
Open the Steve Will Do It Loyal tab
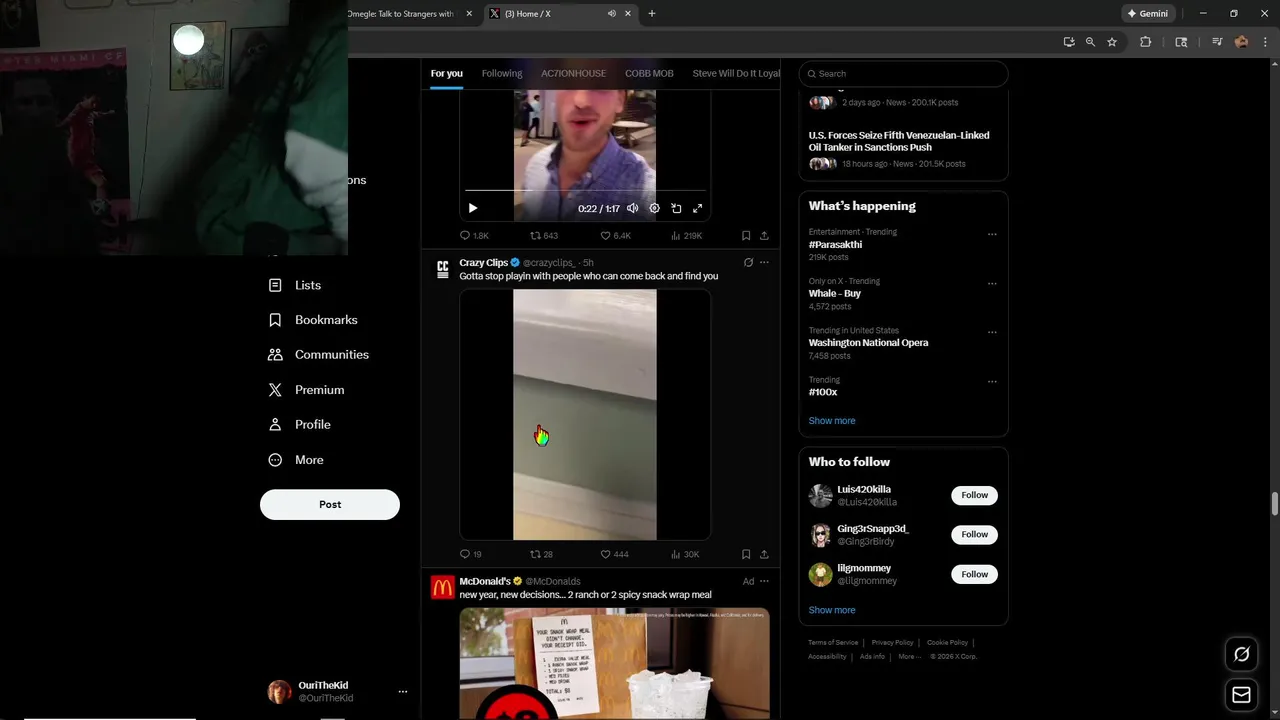pyautogui.click(x=736, y=73)
